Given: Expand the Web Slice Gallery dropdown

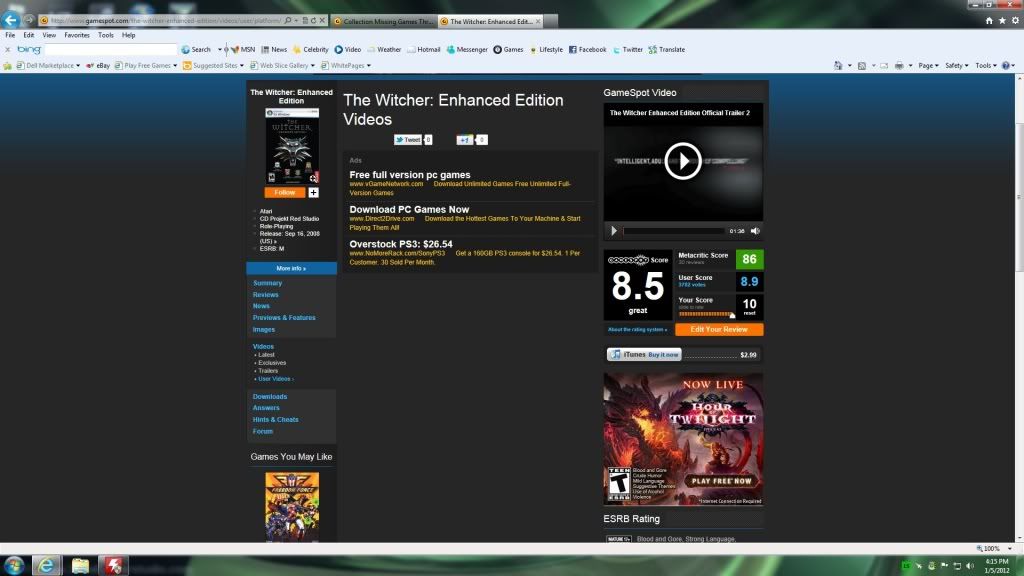Looking at the screenshot, I should pos(312,65).
